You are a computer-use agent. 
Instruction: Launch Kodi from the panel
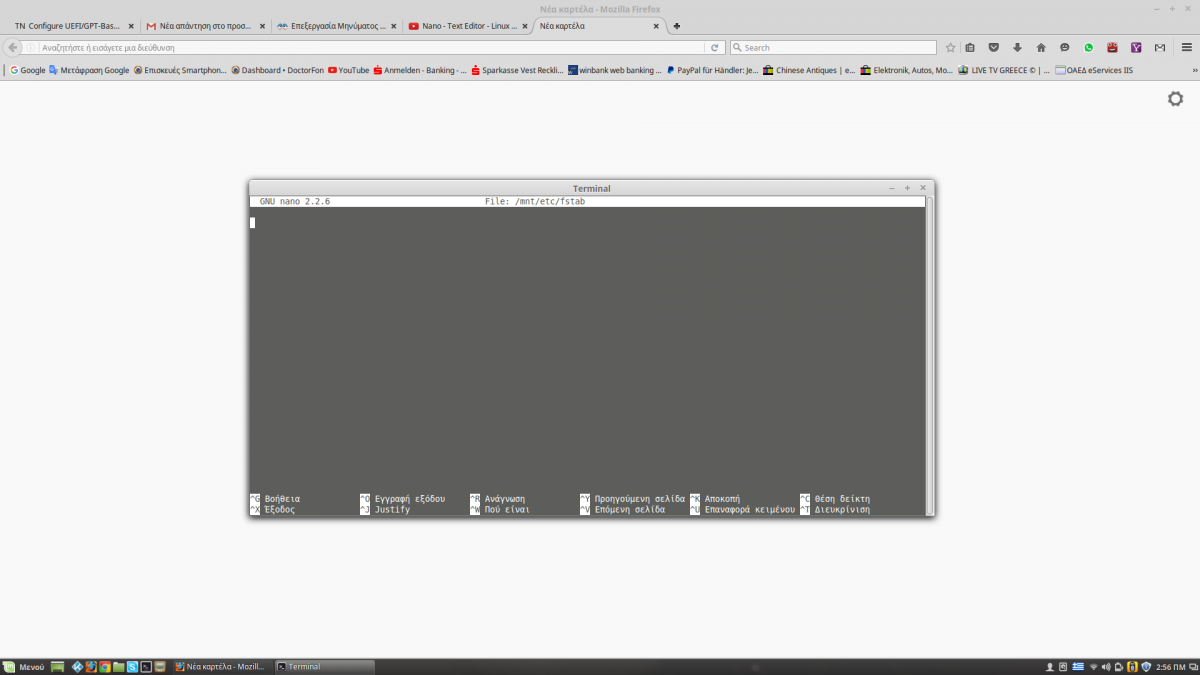(79, 666)
